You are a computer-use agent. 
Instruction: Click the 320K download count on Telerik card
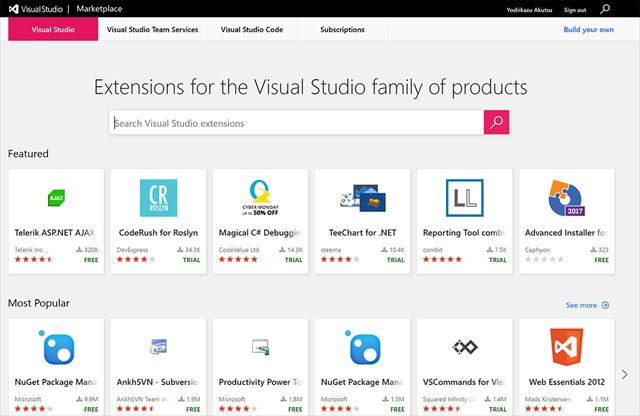[x=87, y=250]
